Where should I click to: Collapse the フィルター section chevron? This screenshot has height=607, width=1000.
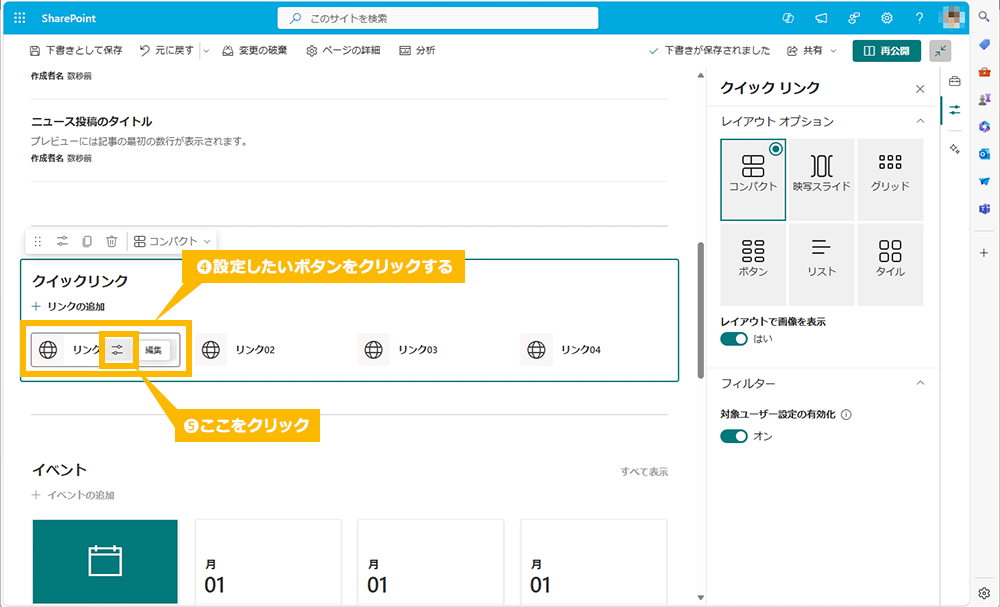(920, 383)
